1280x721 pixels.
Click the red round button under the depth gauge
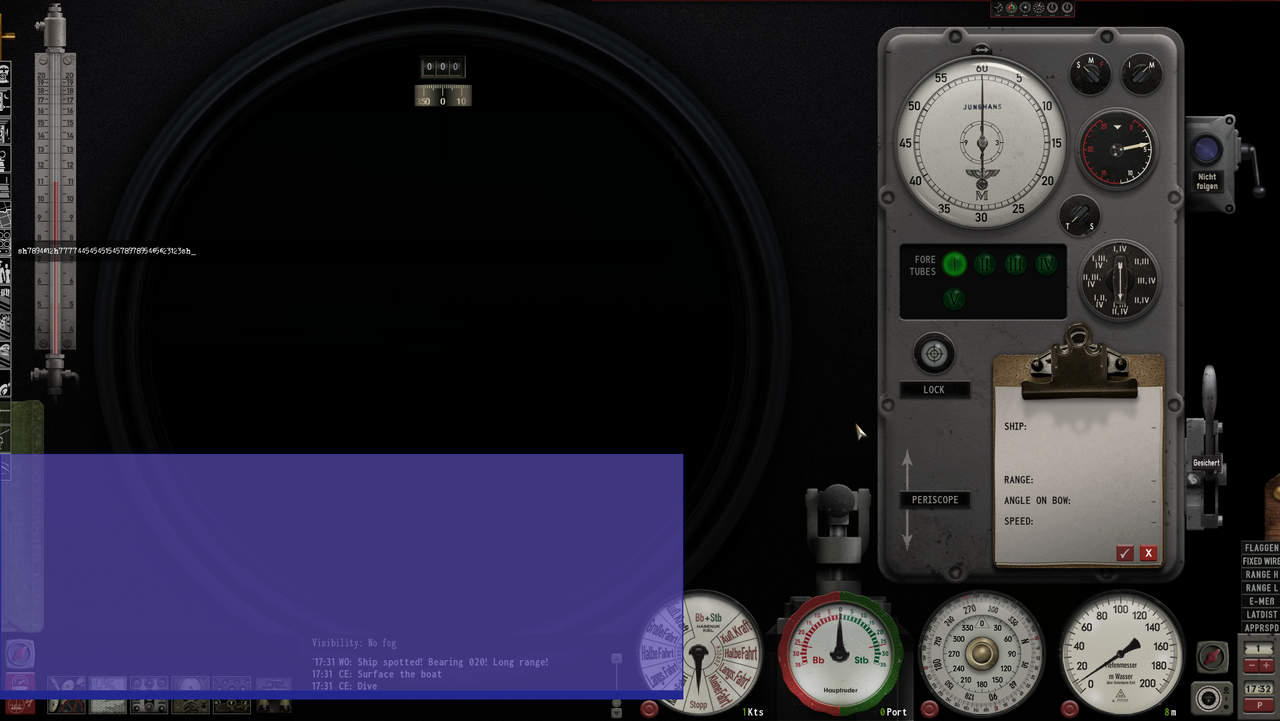coord(1070,709)
